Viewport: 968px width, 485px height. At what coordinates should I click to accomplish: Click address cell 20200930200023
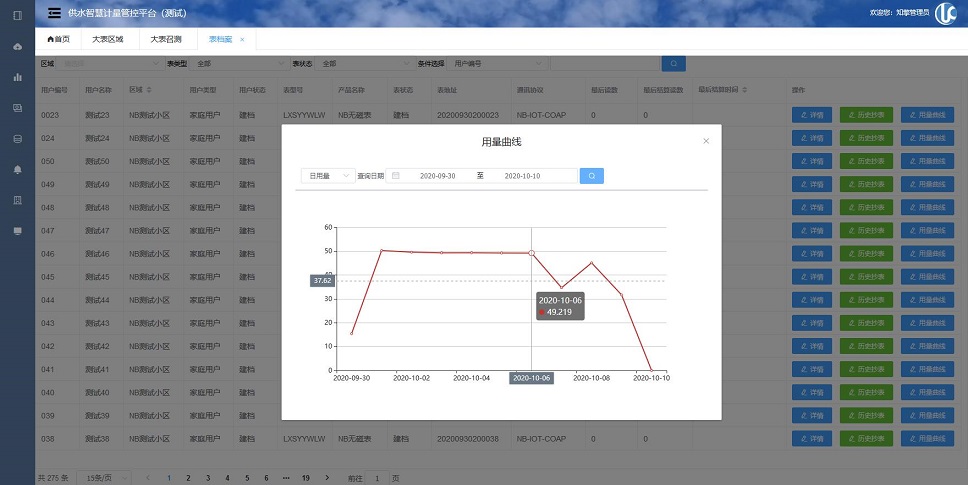tap(468, 115)
